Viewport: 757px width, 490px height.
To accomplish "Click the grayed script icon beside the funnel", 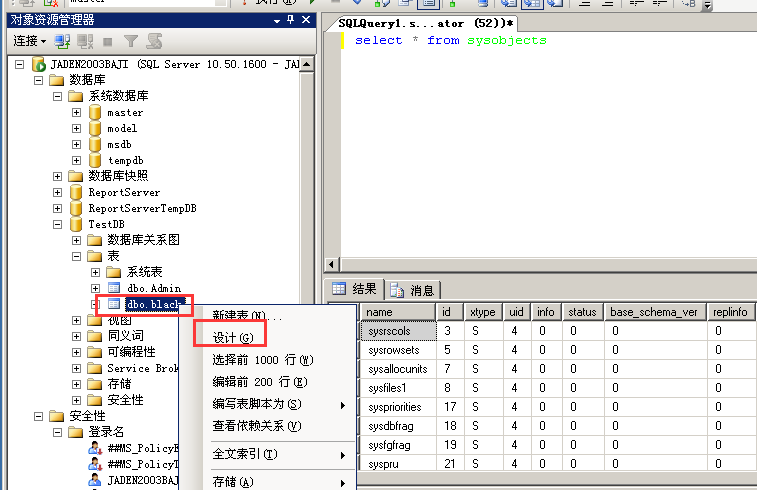I will coord(154,42).
